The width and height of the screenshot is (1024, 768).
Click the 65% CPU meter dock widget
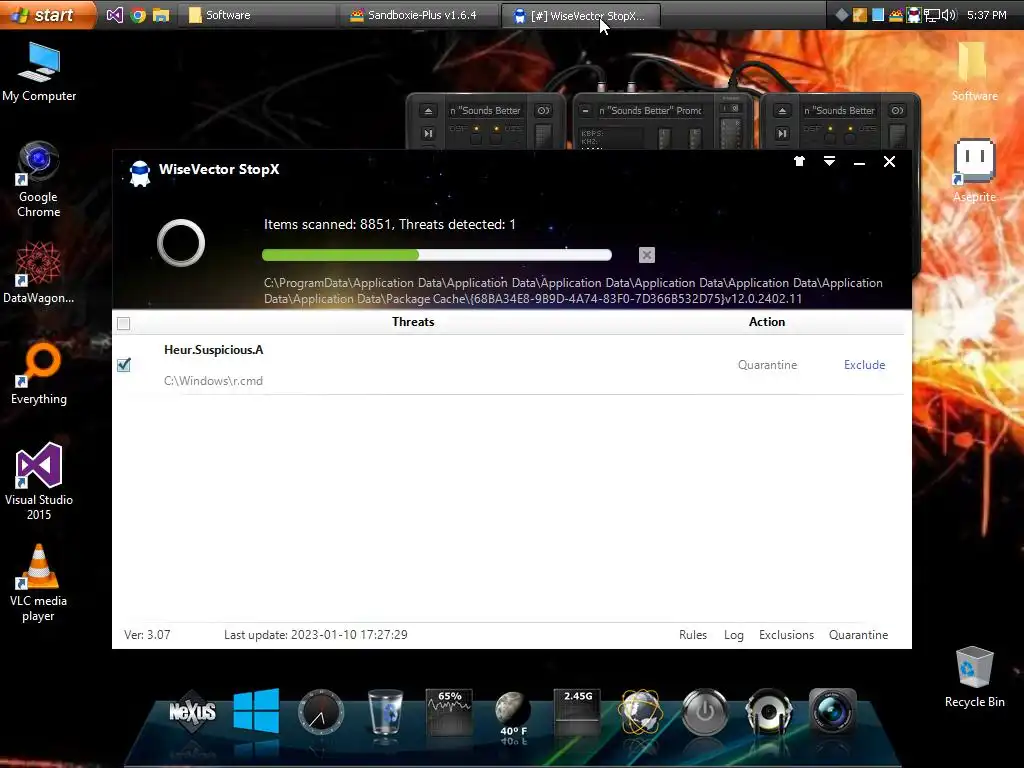[449, 711]
